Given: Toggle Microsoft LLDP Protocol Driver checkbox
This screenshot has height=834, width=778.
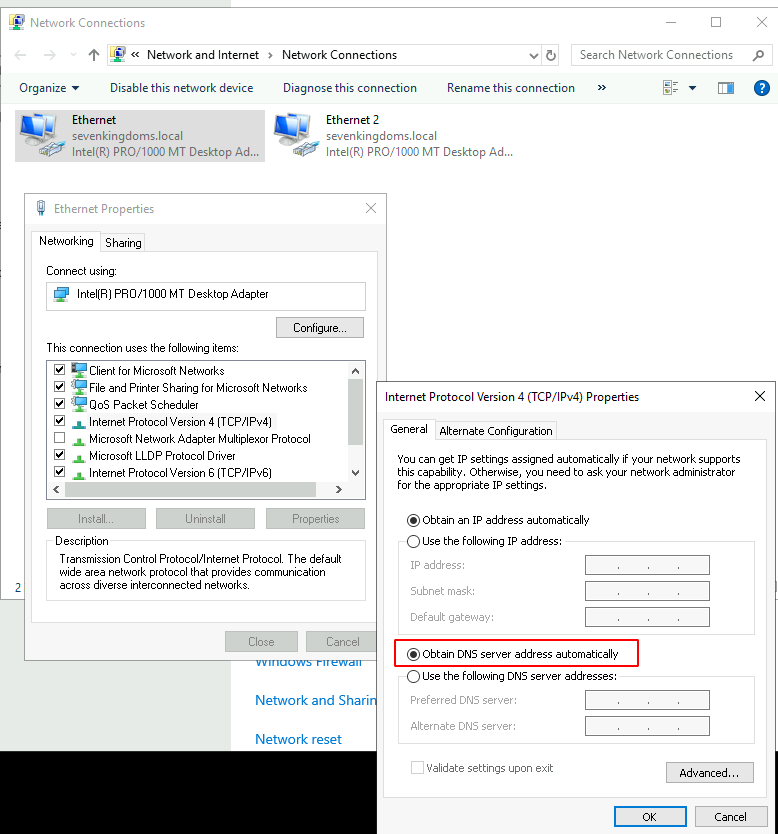Looking at the screenshot, I should (60, 455).
